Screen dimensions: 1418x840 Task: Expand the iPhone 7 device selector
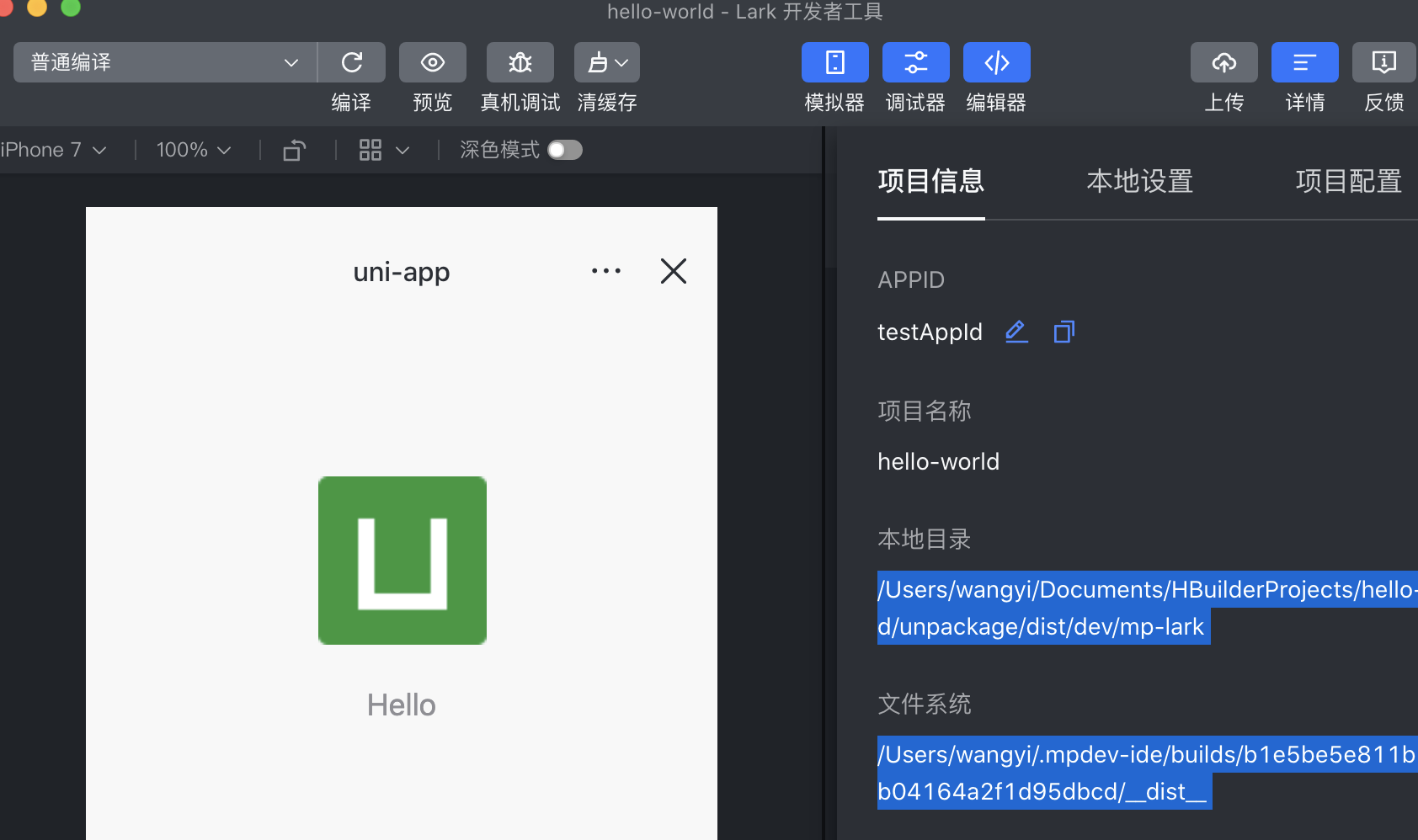tap(54, 150)
